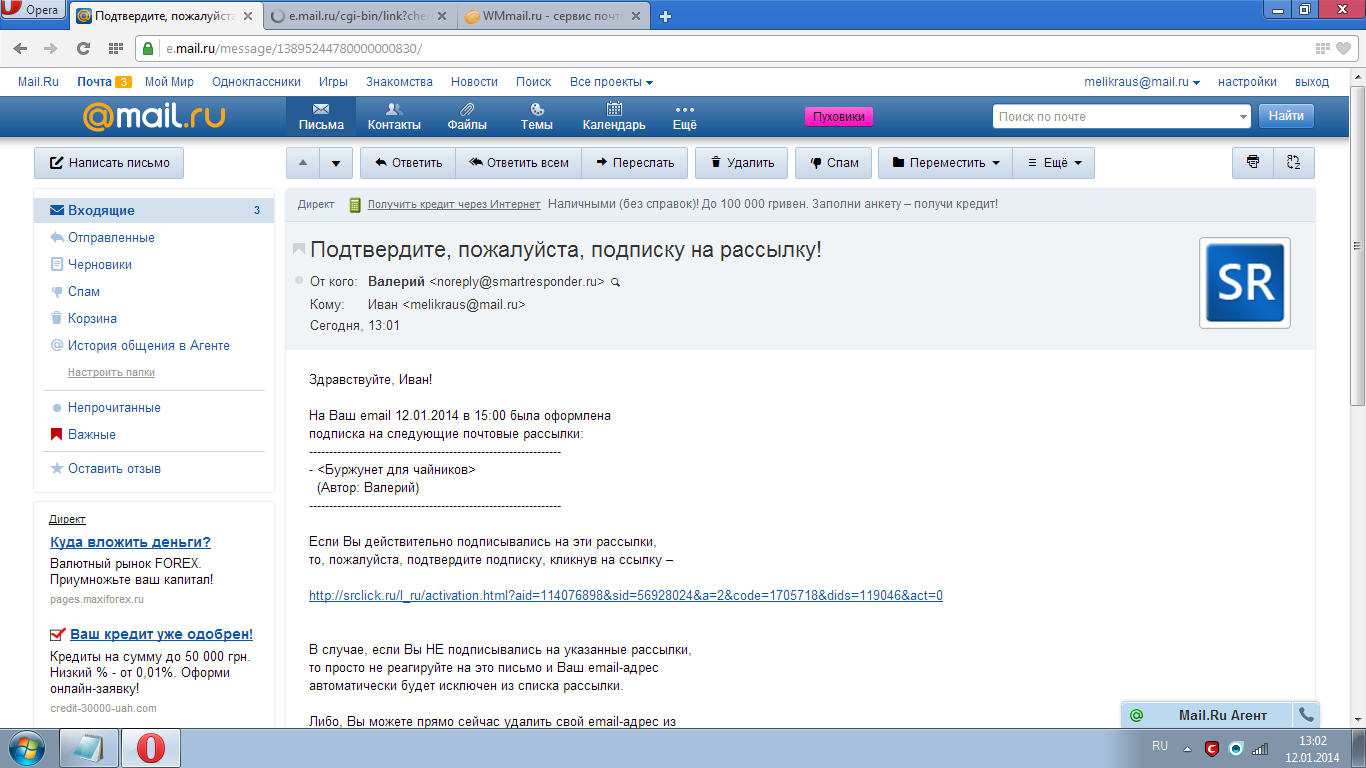Screen dimensions: 1366x768
Task: Open the Темы section
Action: coord(537,117)
